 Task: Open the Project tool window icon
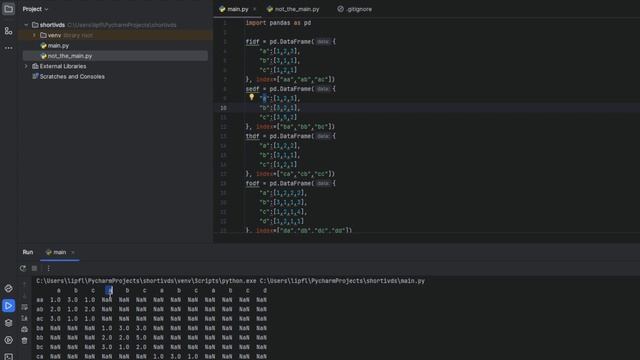[x=9, y=9]
